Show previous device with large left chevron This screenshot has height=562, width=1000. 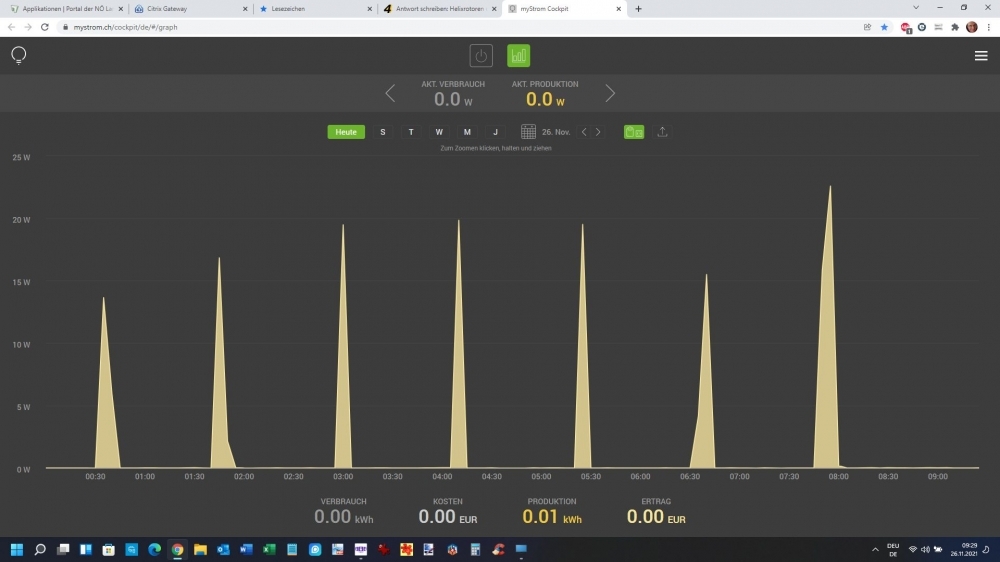pyautogui.click(x=390, y=93)
